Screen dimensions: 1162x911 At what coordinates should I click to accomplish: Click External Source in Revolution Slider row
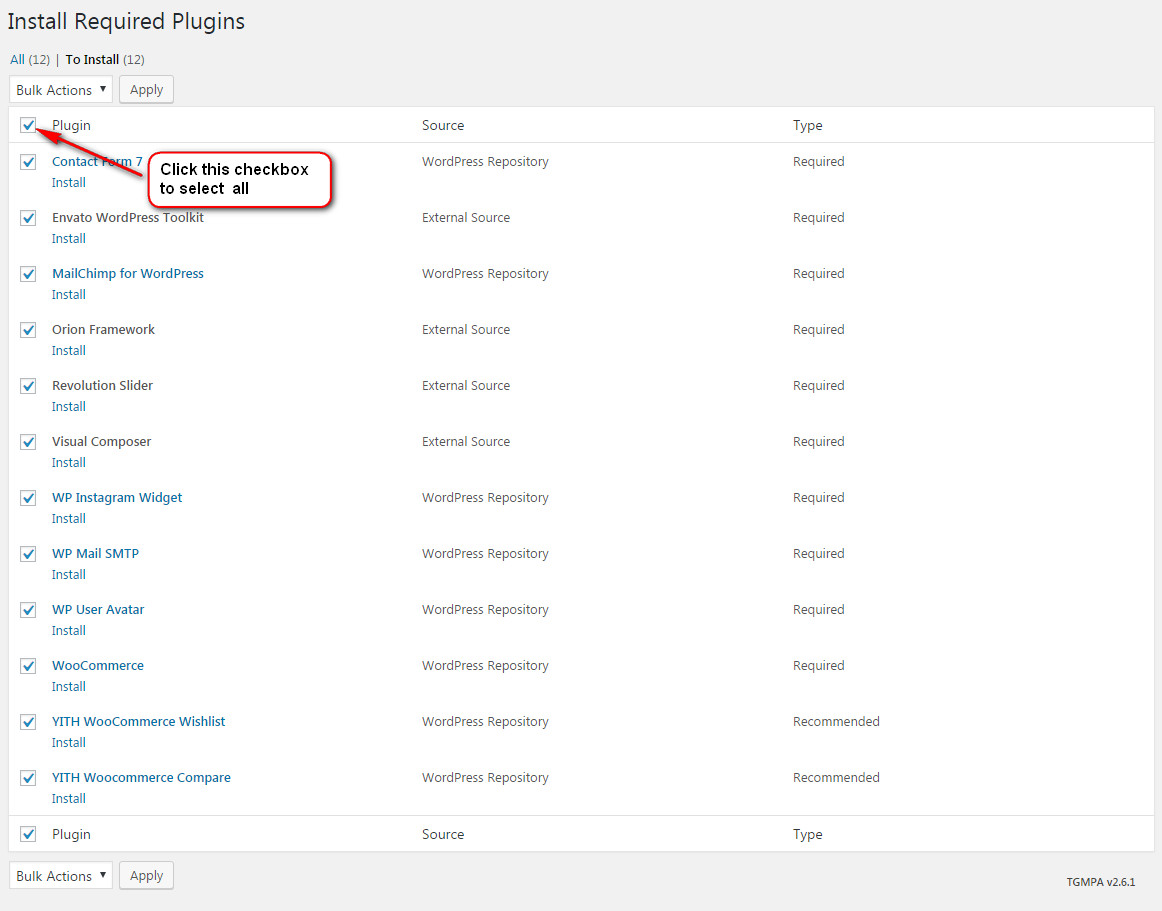[x=466, y=385]
